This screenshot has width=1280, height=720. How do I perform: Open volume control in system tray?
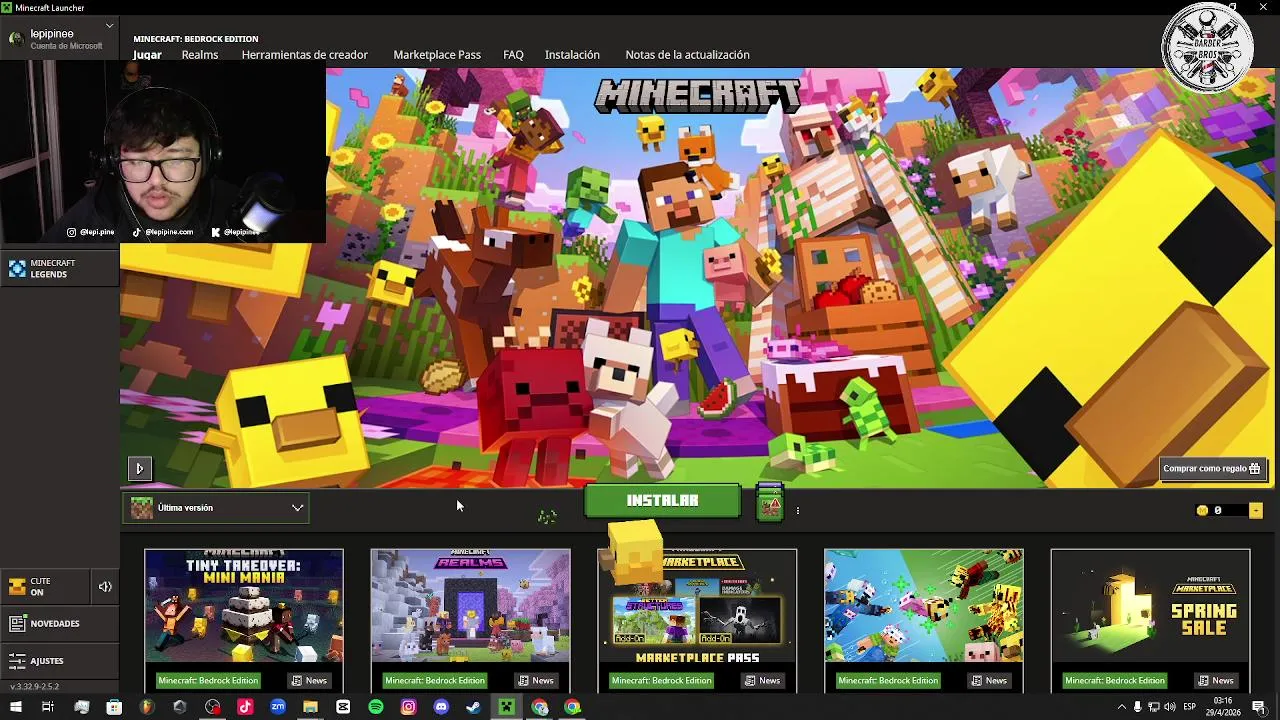click(1169, 707)
